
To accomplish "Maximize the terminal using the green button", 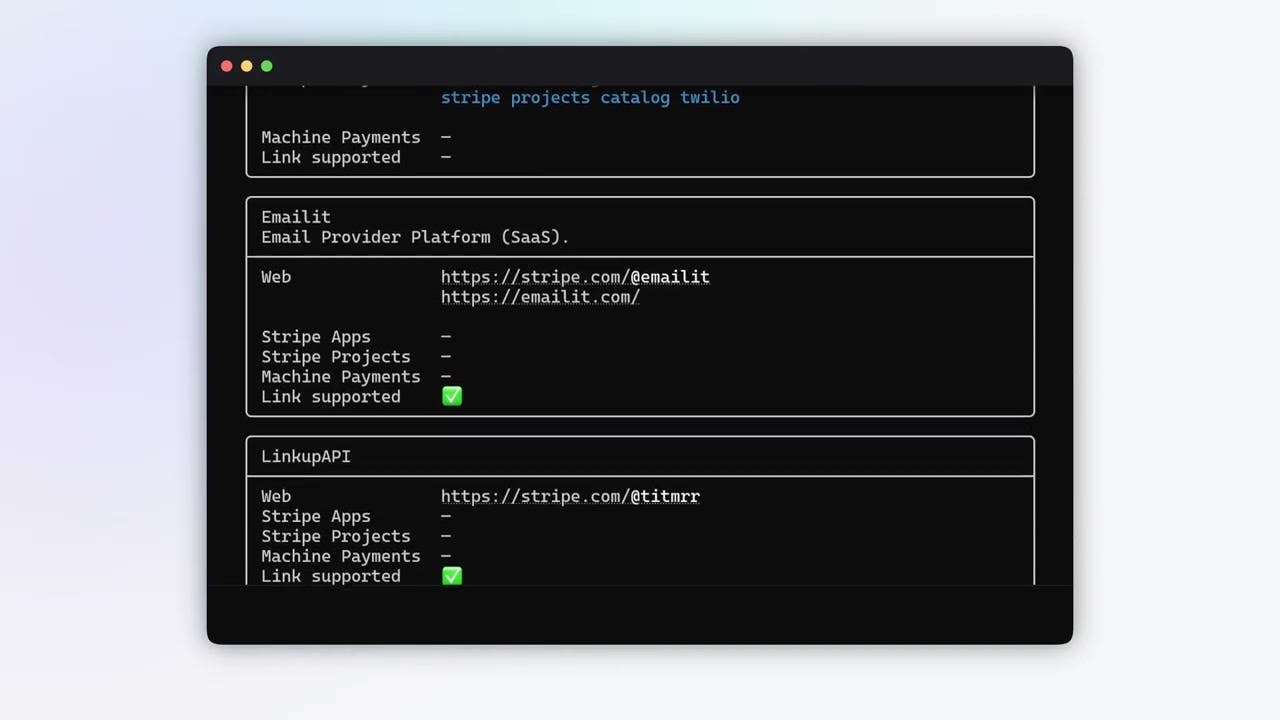I will click(267, 66).
